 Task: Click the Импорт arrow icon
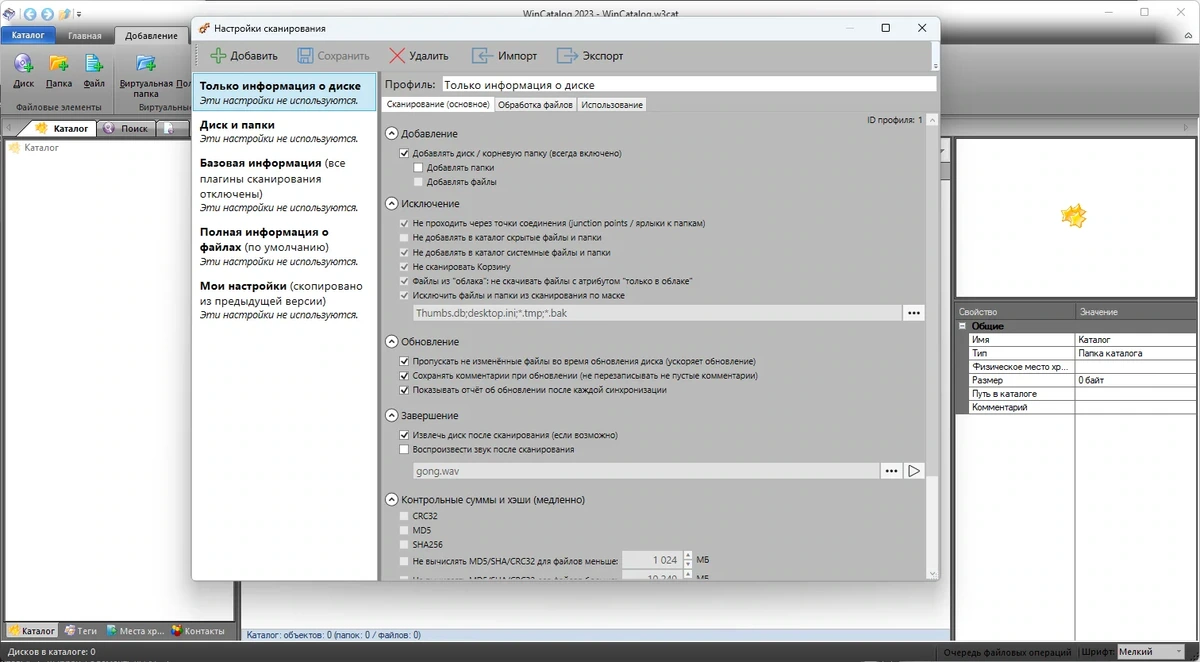pos(483,56)
